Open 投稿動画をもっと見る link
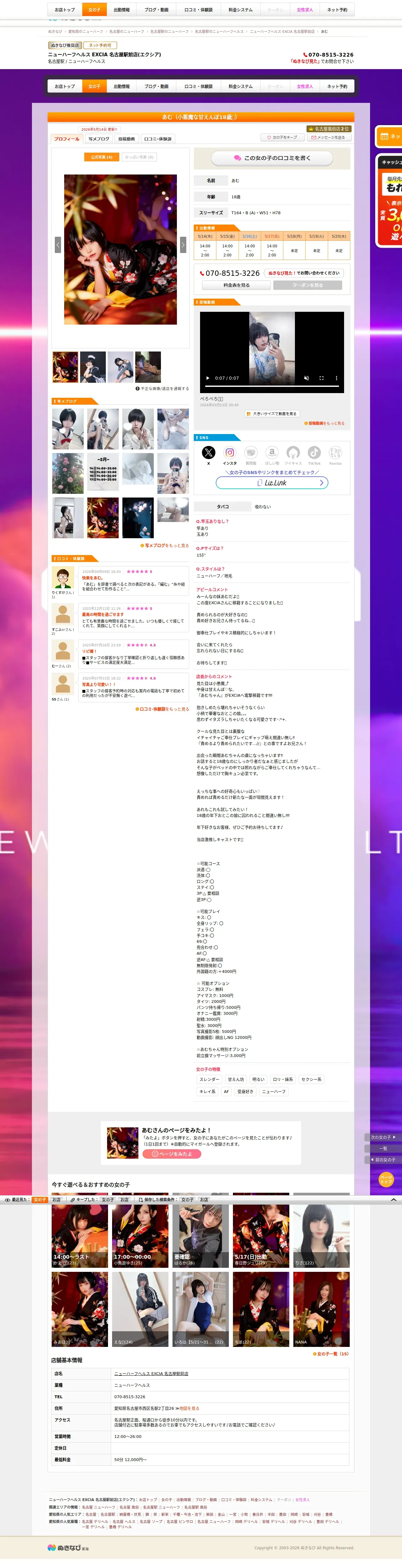Image resolution: width=402 pixels, height=1568 pixels. tap(325, 423)
